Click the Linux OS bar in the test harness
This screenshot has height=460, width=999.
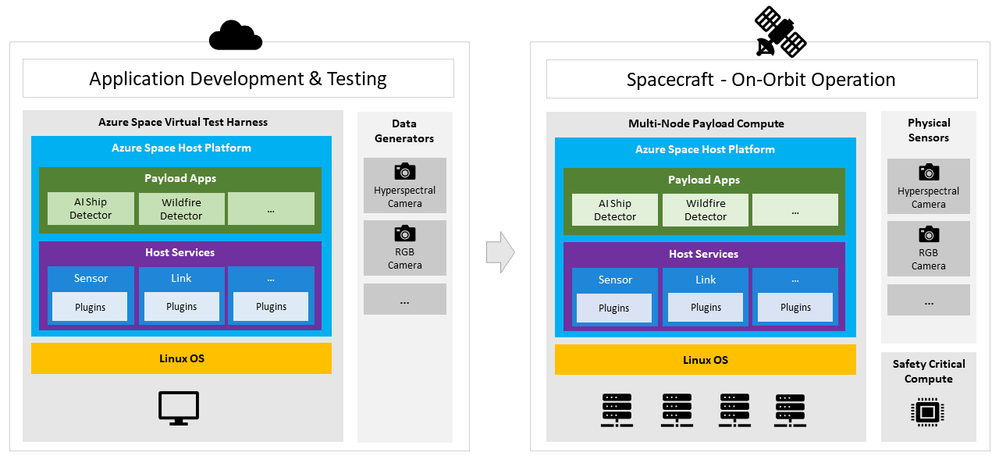[182, 358]
